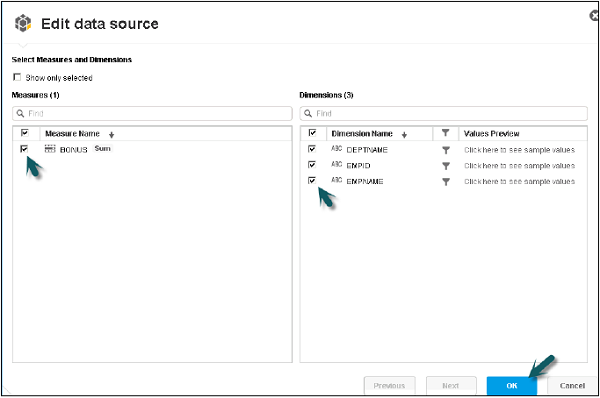
Task: Sort by Measure Name arrow
Action: [x=111, y=135]
